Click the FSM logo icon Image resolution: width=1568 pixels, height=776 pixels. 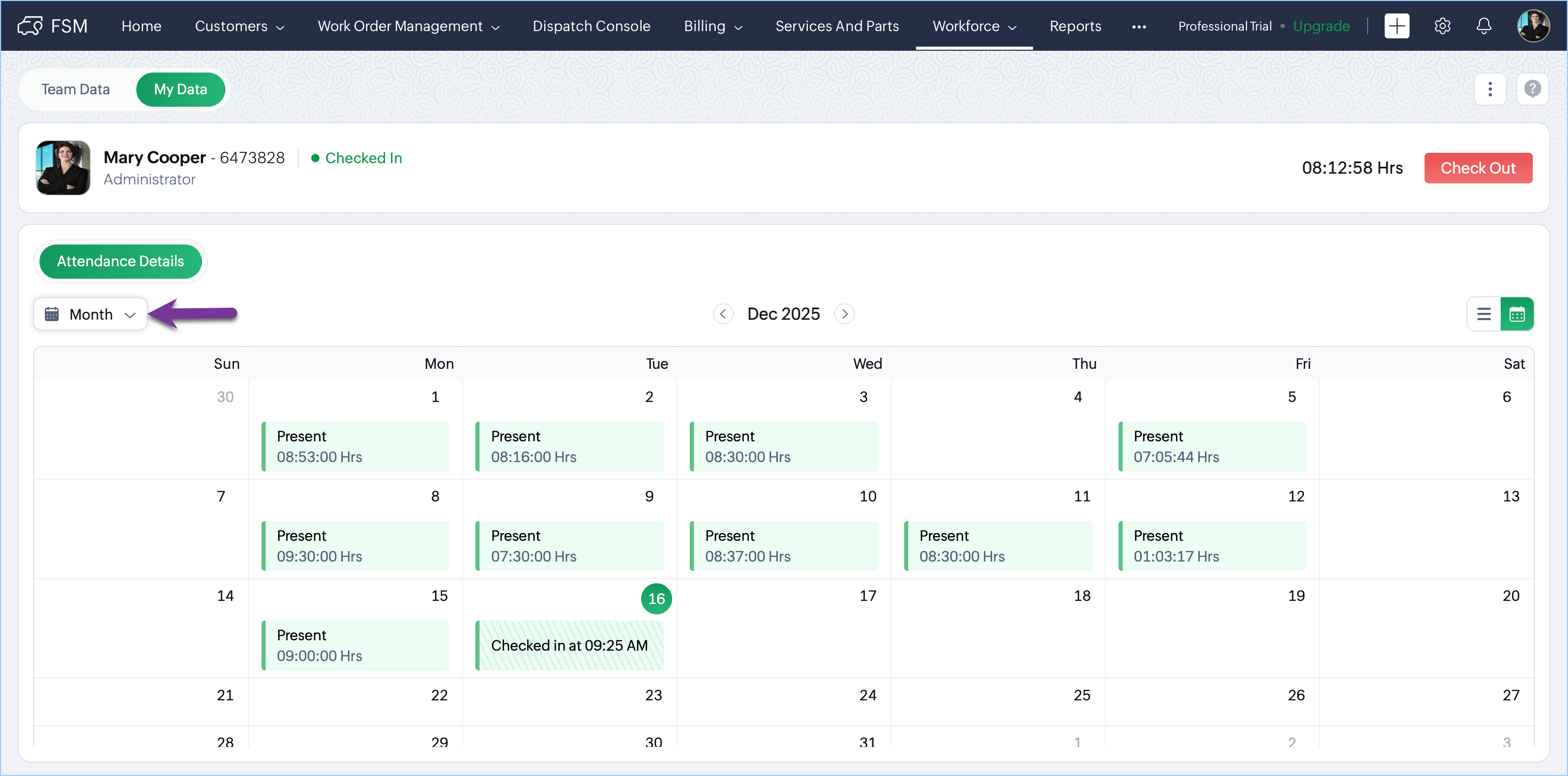30,25
